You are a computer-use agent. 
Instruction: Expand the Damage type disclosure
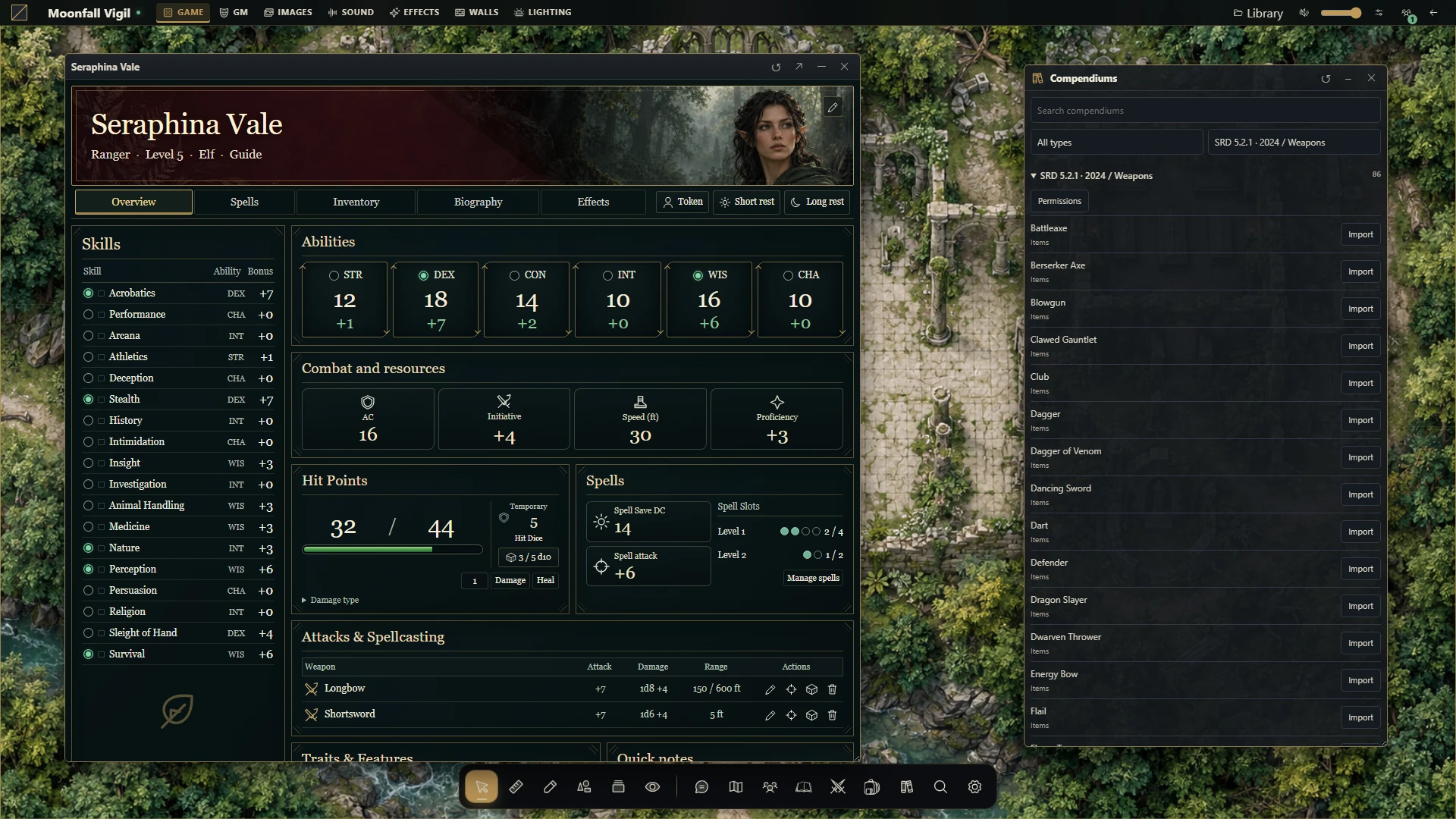330,601
